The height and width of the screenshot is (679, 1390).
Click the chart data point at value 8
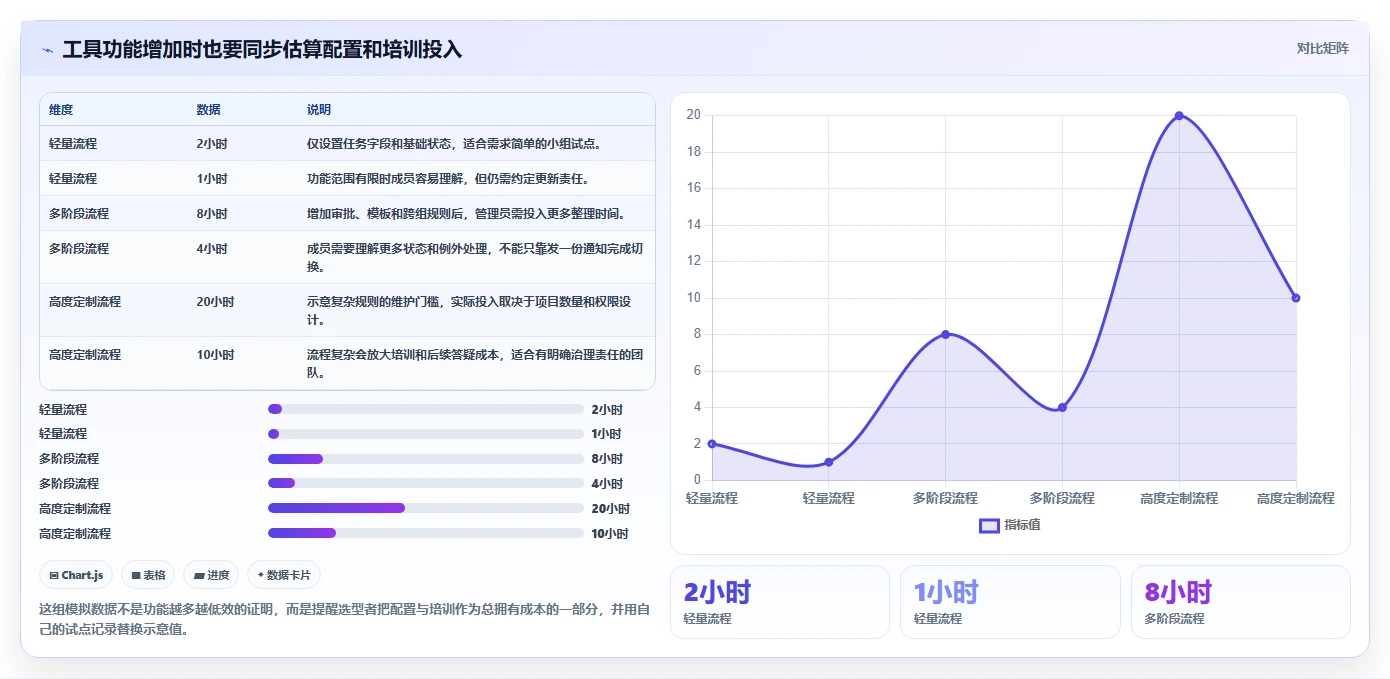945,334
